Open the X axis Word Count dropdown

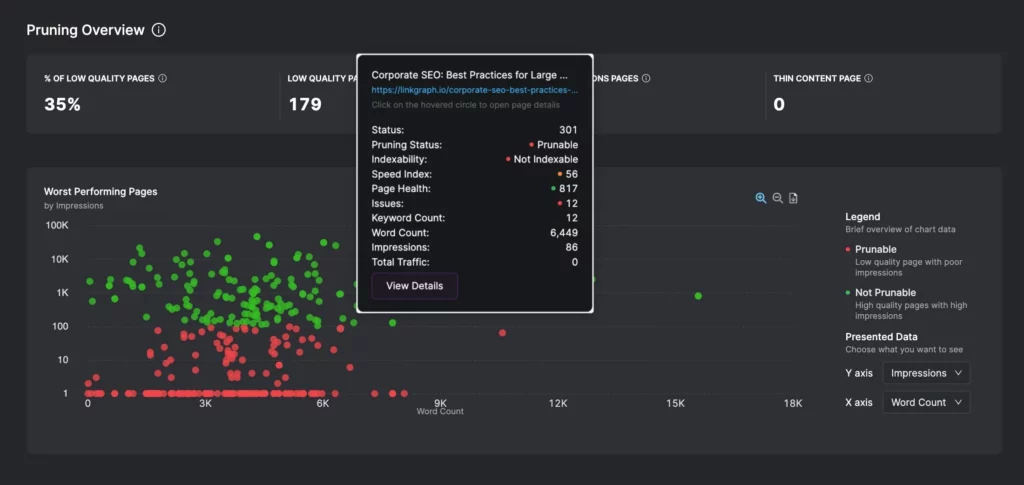click(926, 402)
